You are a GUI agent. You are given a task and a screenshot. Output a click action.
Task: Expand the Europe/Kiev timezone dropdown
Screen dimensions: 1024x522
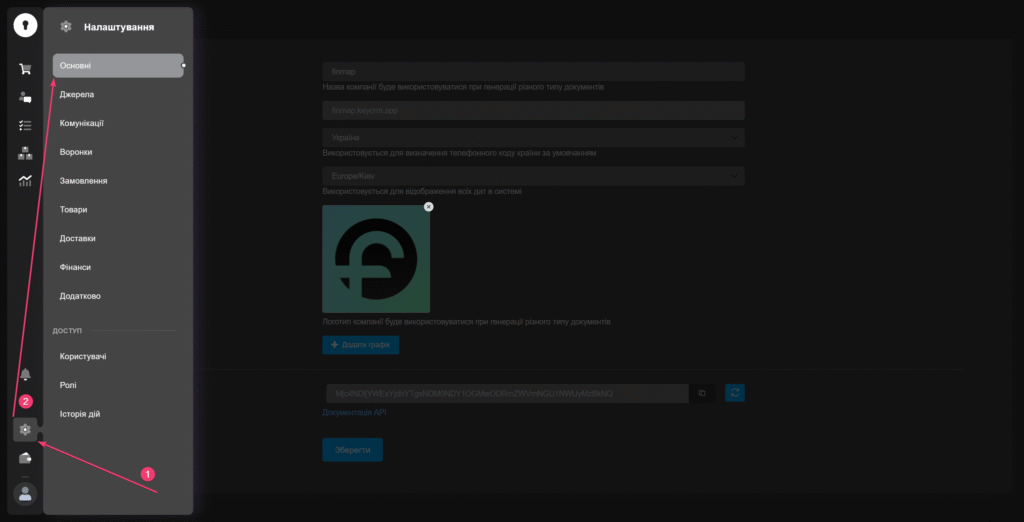point(533,176)
